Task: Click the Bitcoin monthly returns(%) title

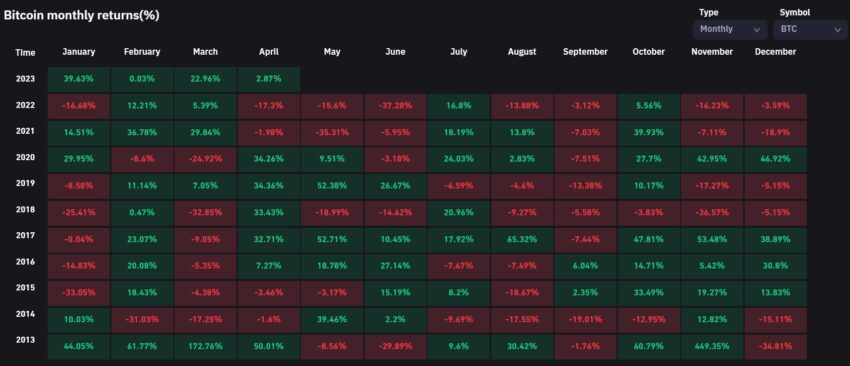Action: click(x=82, y=15)
